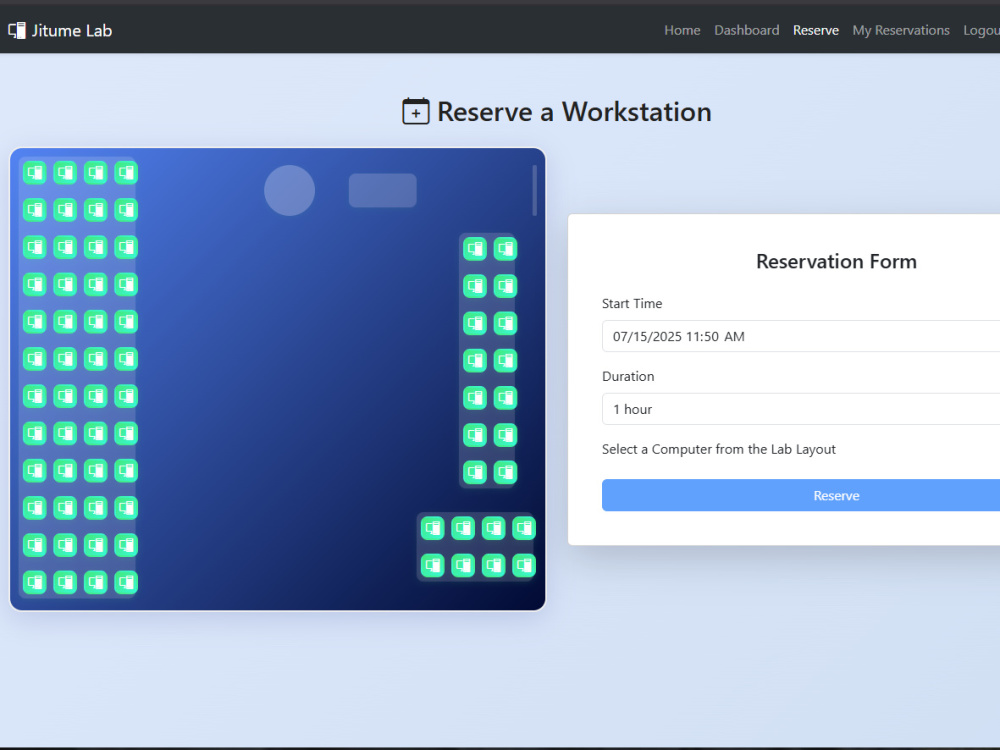
Task: Choose right computer in fifth row of two-column block
Action: pyautogui.click(x=505, y=398)
